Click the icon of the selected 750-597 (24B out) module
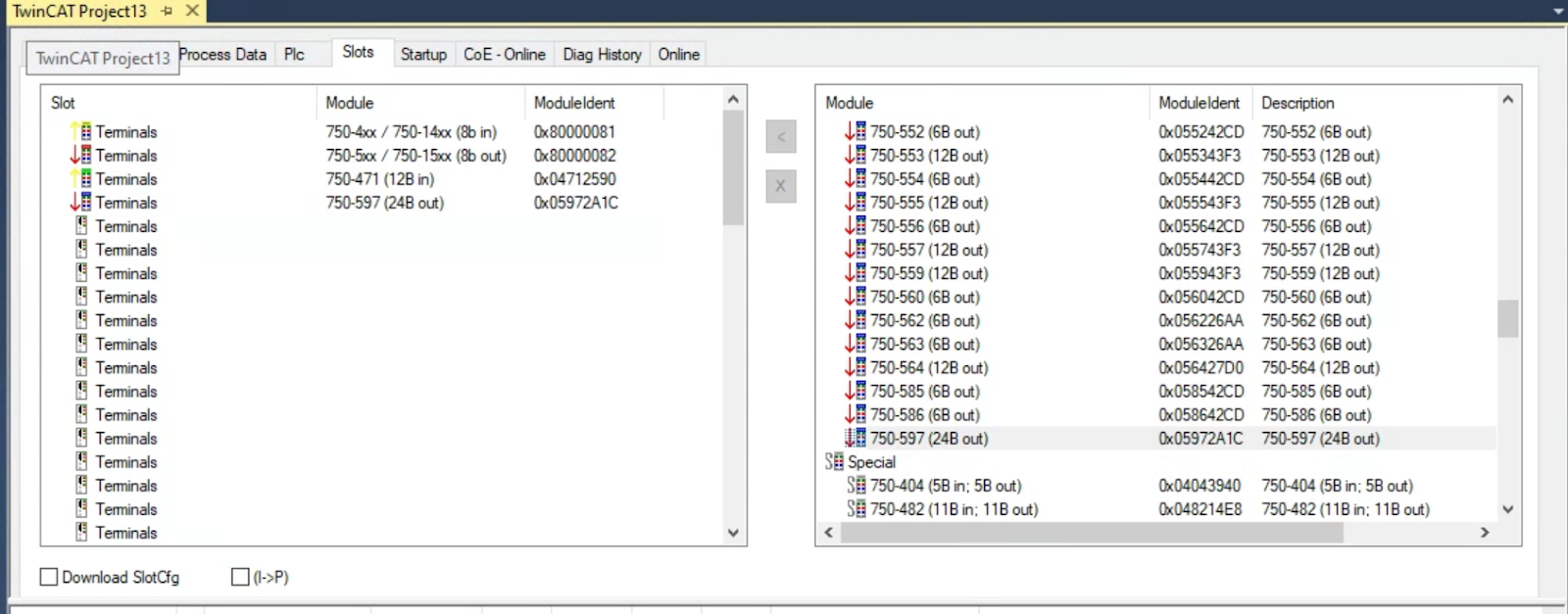1568x614 pixels. click(x=856, y=438)
